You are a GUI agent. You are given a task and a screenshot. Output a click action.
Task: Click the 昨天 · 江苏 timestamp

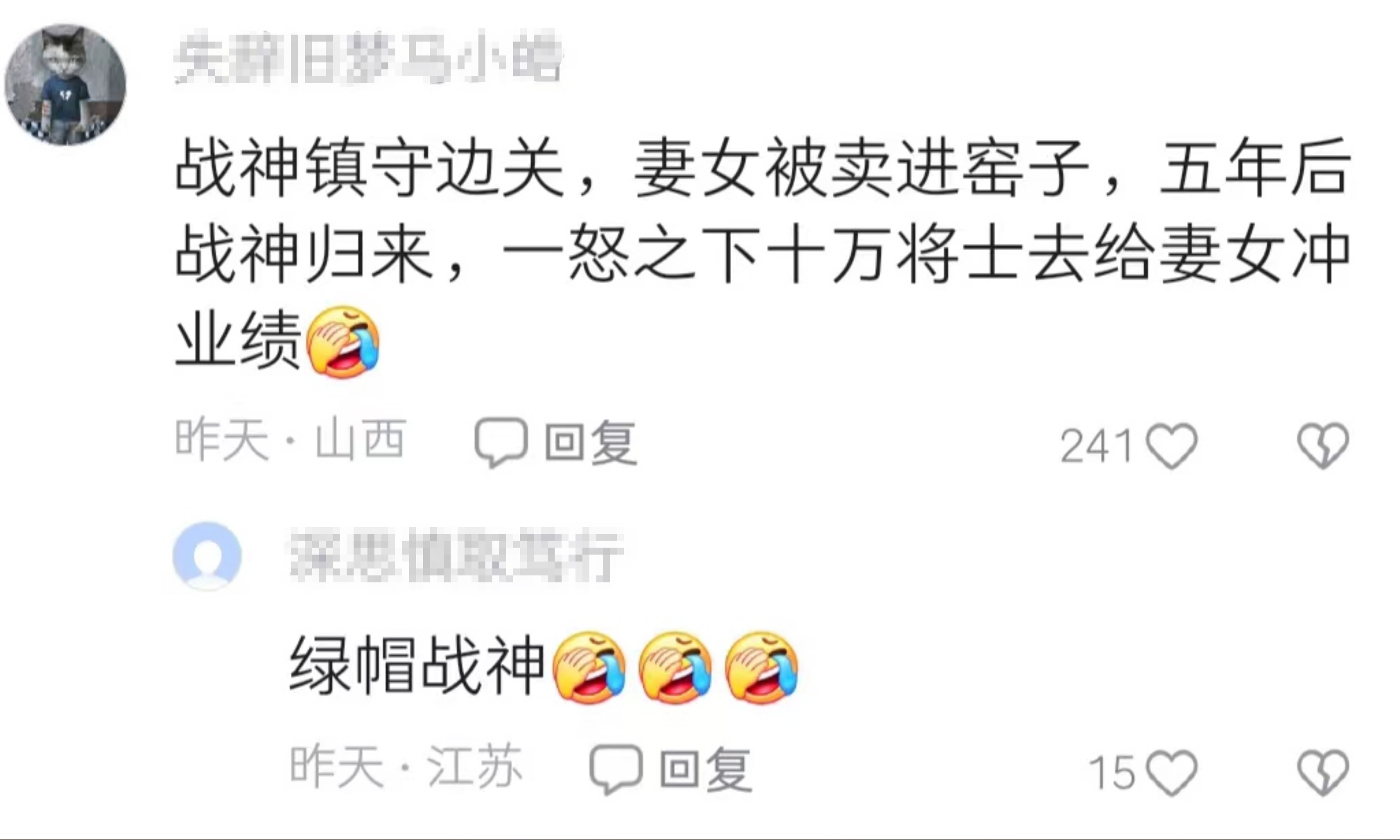(x=406, y=767)
